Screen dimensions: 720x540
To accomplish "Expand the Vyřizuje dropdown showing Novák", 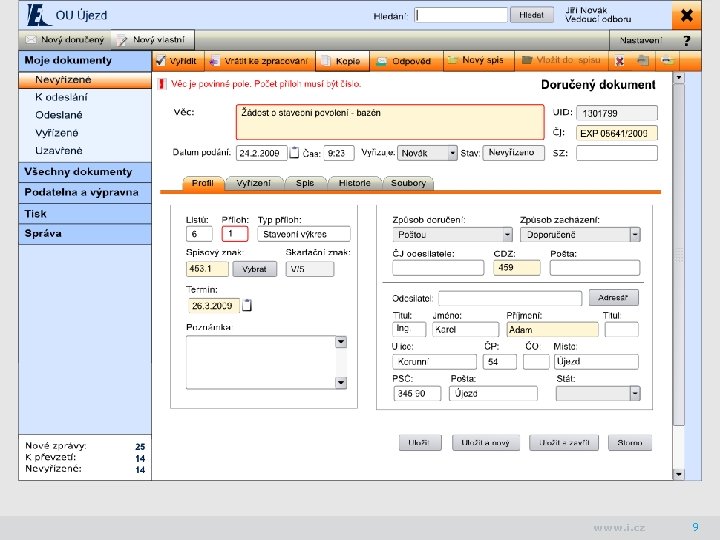I will point(452,153).
